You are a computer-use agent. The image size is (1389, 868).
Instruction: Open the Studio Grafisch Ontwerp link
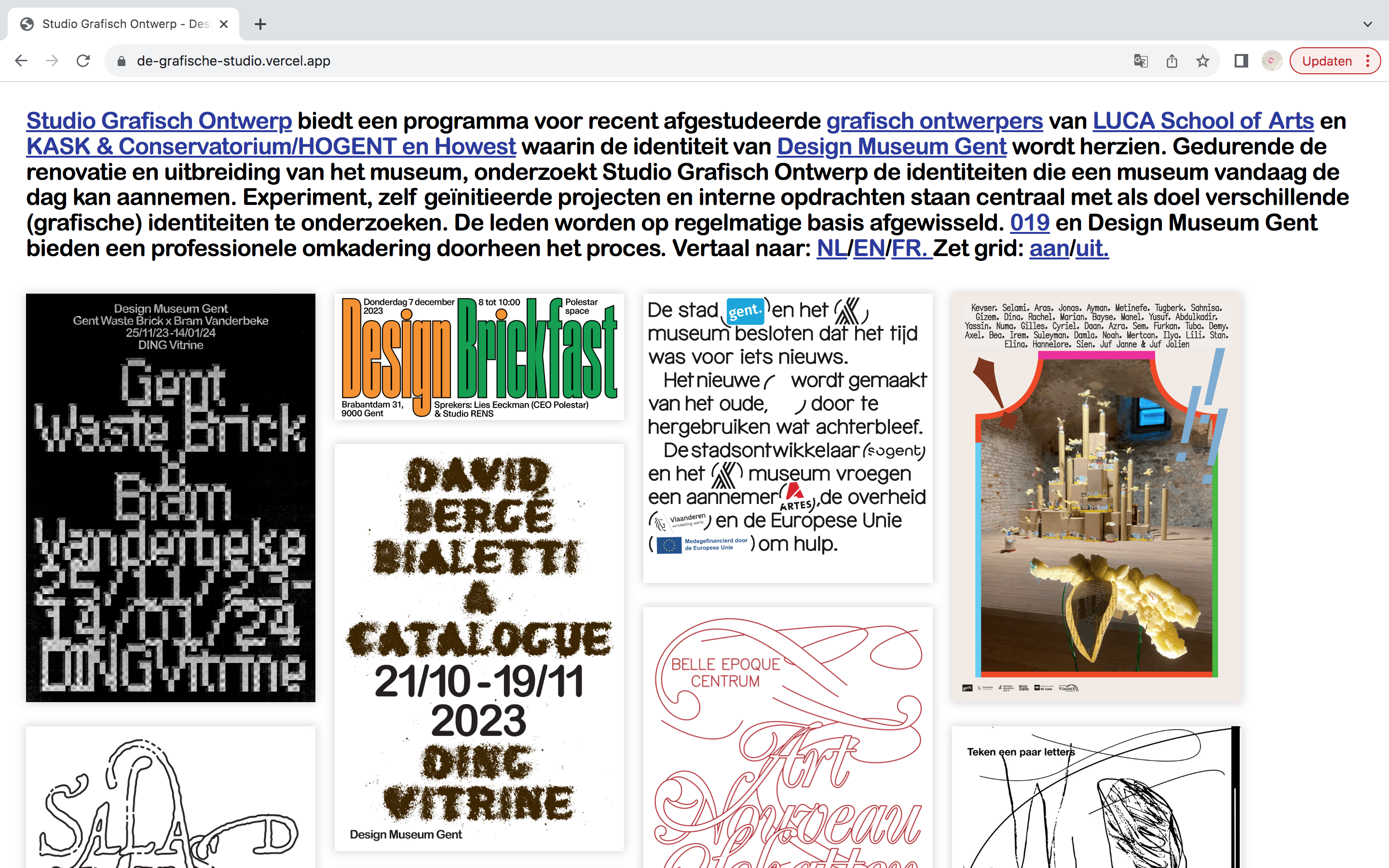tap(159, 121)
